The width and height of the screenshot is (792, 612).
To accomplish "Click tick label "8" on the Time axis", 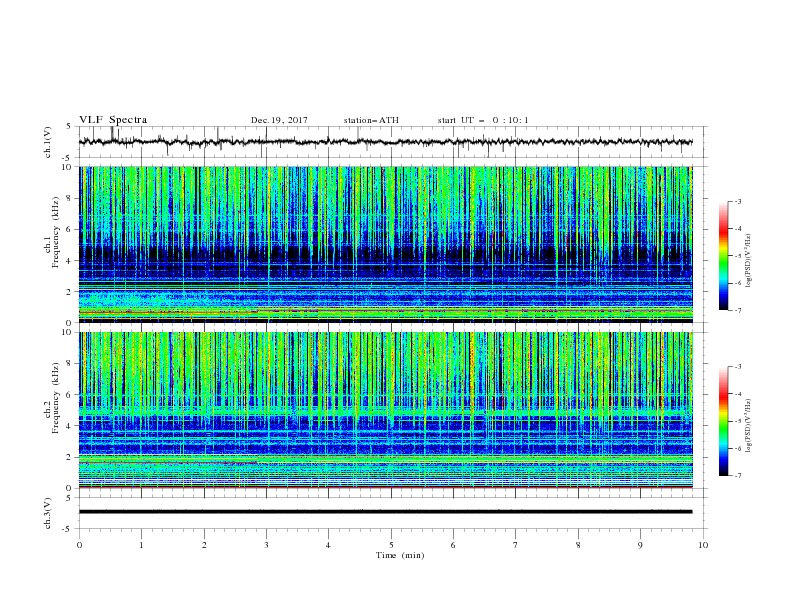I will pyautogui.click(x=578, y=545).
